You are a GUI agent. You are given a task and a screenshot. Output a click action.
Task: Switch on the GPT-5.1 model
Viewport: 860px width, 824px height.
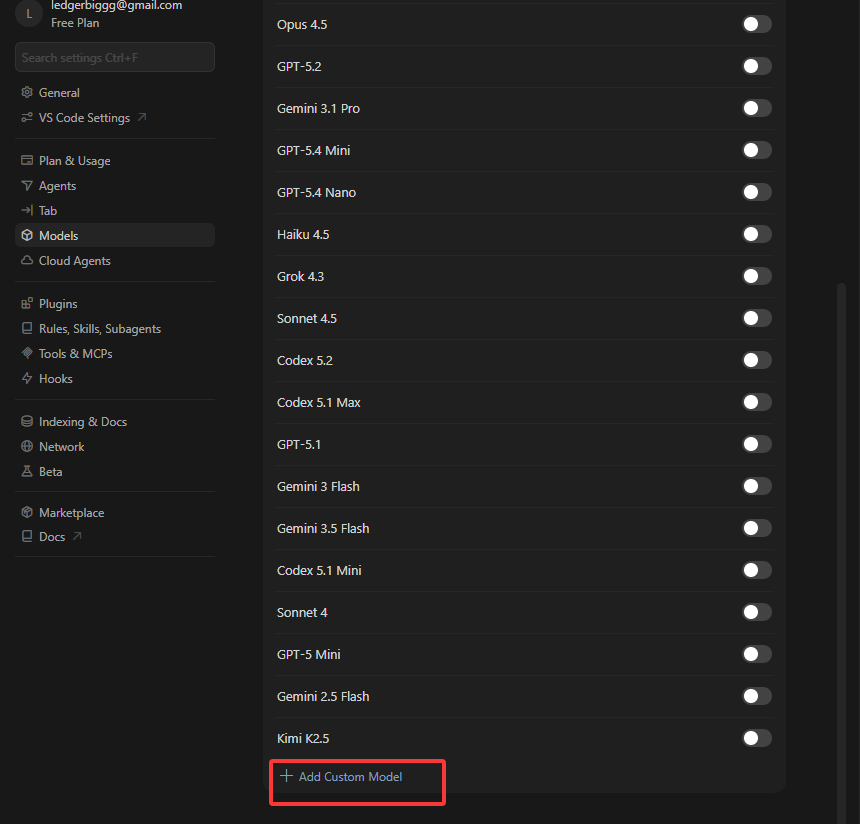(757, 444)
